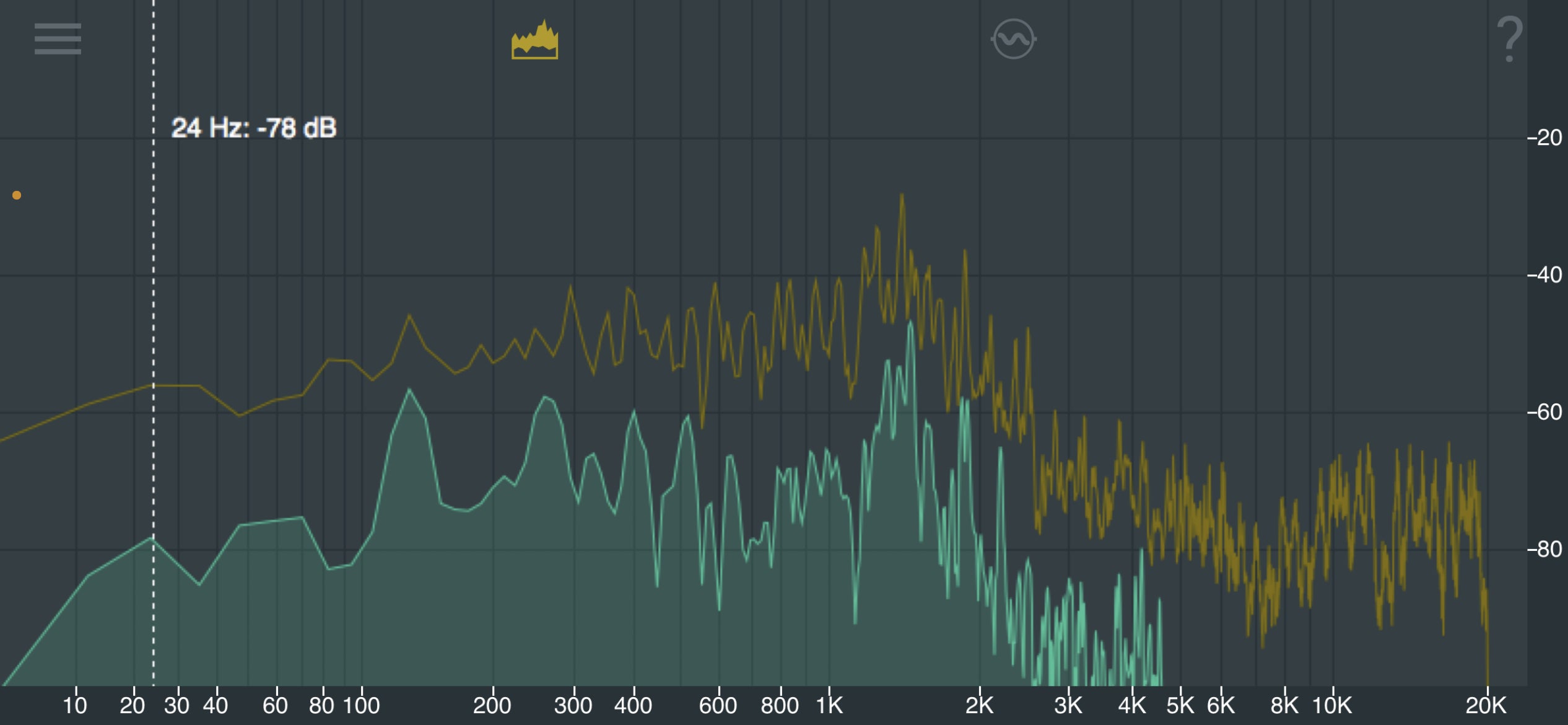Viewport: 1568px width, 725px height.
Task: Open help with the question mark icon
Action: tap(1509, 39)
